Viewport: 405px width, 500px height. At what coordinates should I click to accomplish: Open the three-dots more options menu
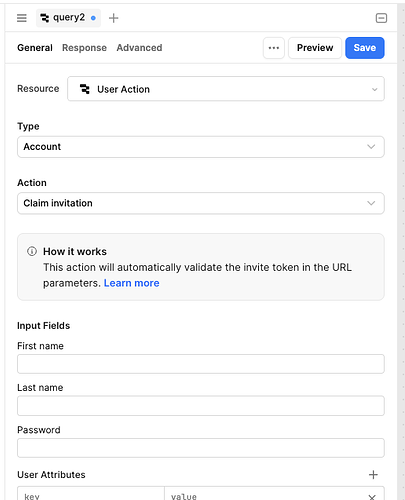(x=274, y=48)
